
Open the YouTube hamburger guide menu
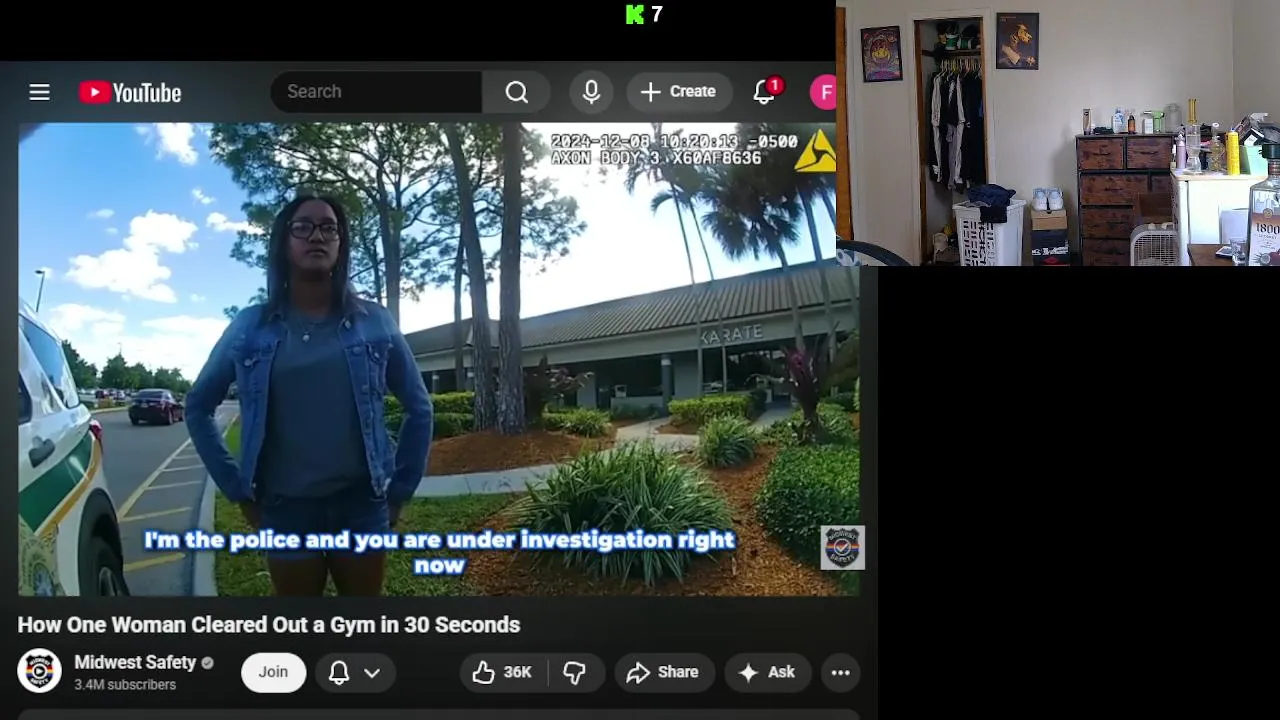[39, 92]
